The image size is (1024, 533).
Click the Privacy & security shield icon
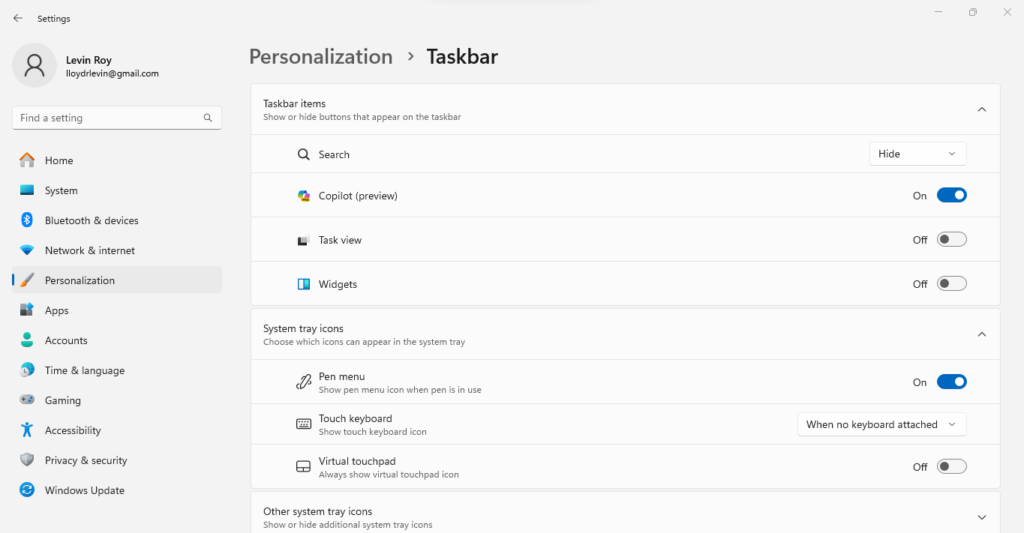27,460
